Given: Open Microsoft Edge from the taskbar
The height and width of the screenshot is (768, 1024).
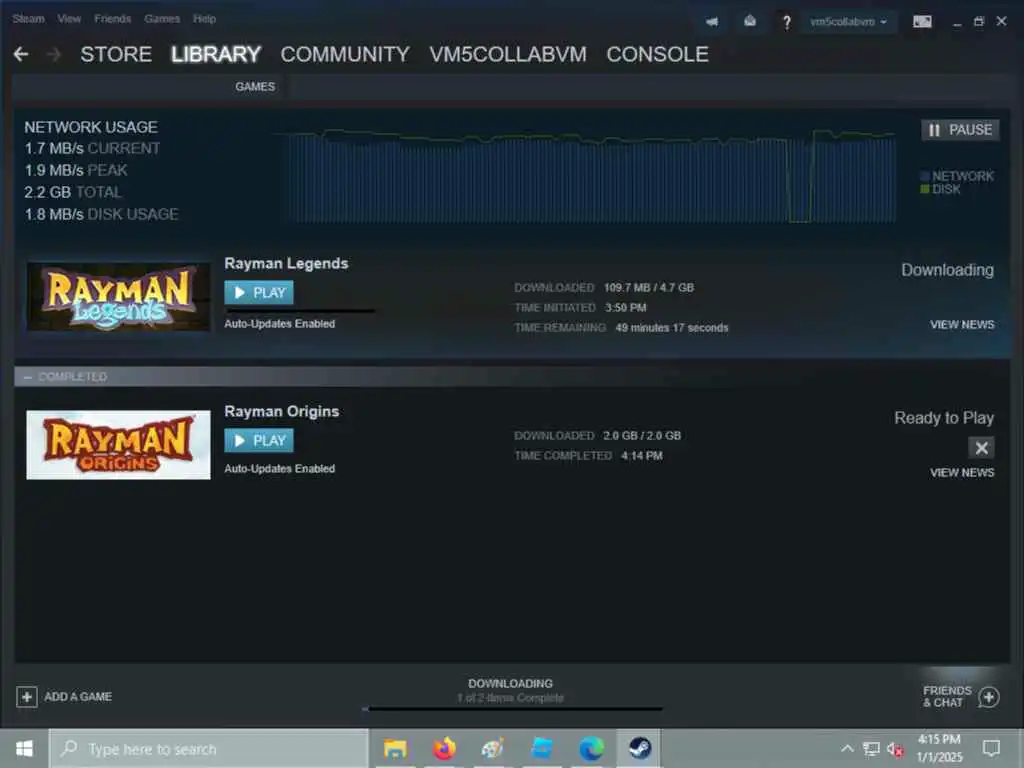Looking at the screenshot, I should coord(591,748).
